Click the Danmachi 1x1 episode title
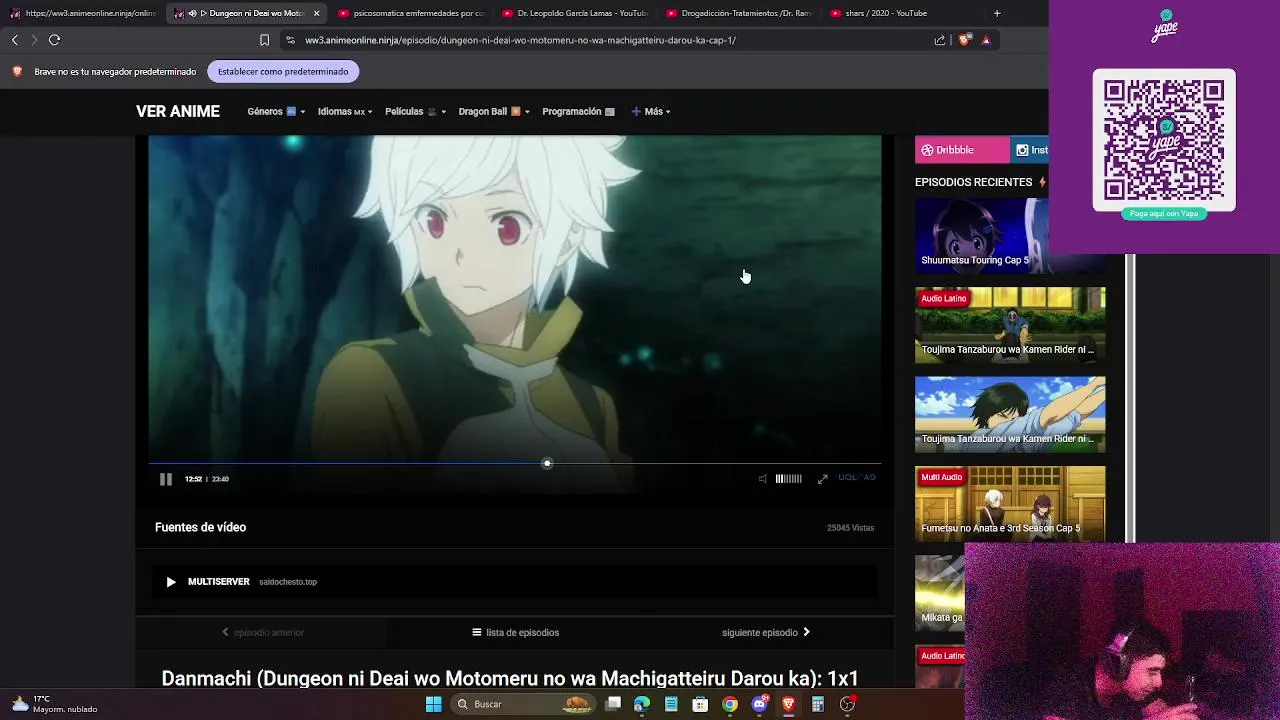The height and width of the screenshot is (720, 1280). (510, 678)
